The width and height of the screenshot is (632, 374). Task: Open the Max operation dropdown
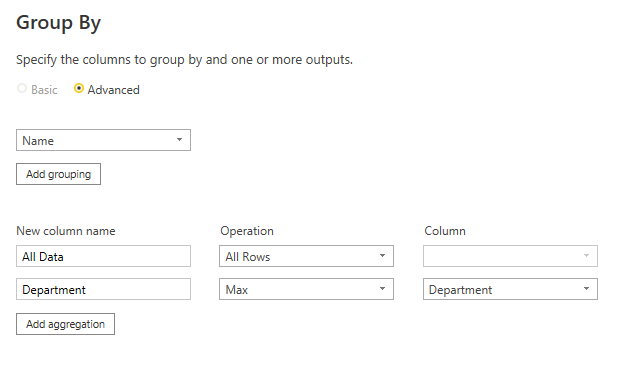306,289
